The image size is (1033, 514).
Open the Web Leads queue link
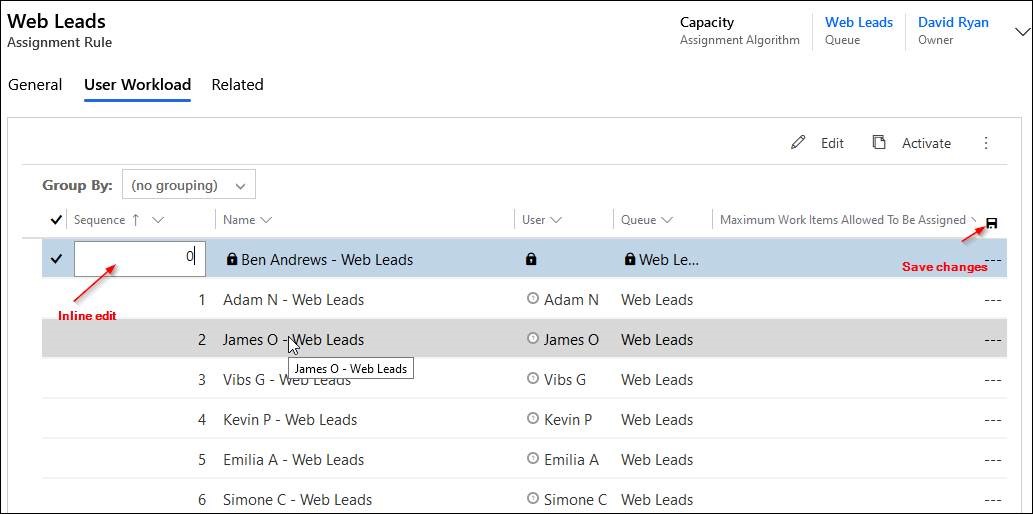[x=858, y=22]
